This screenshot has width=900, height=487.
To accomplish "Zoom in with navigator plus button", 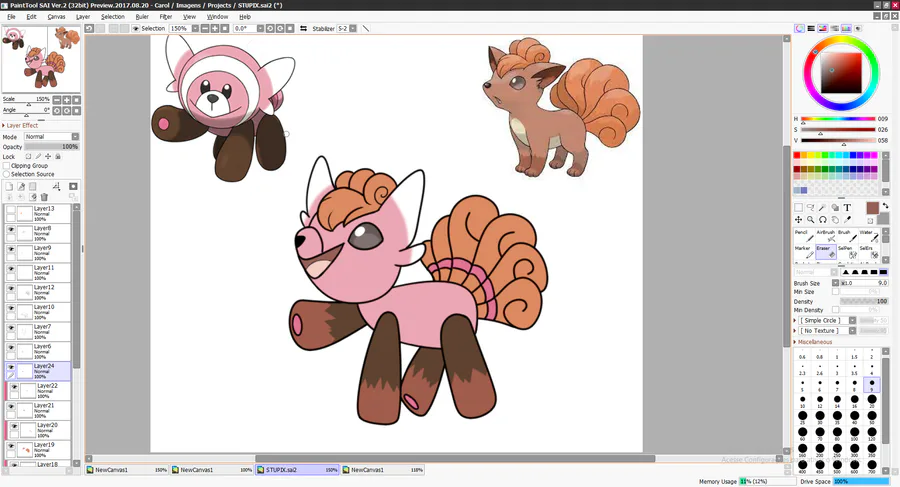I will point(67,99).
